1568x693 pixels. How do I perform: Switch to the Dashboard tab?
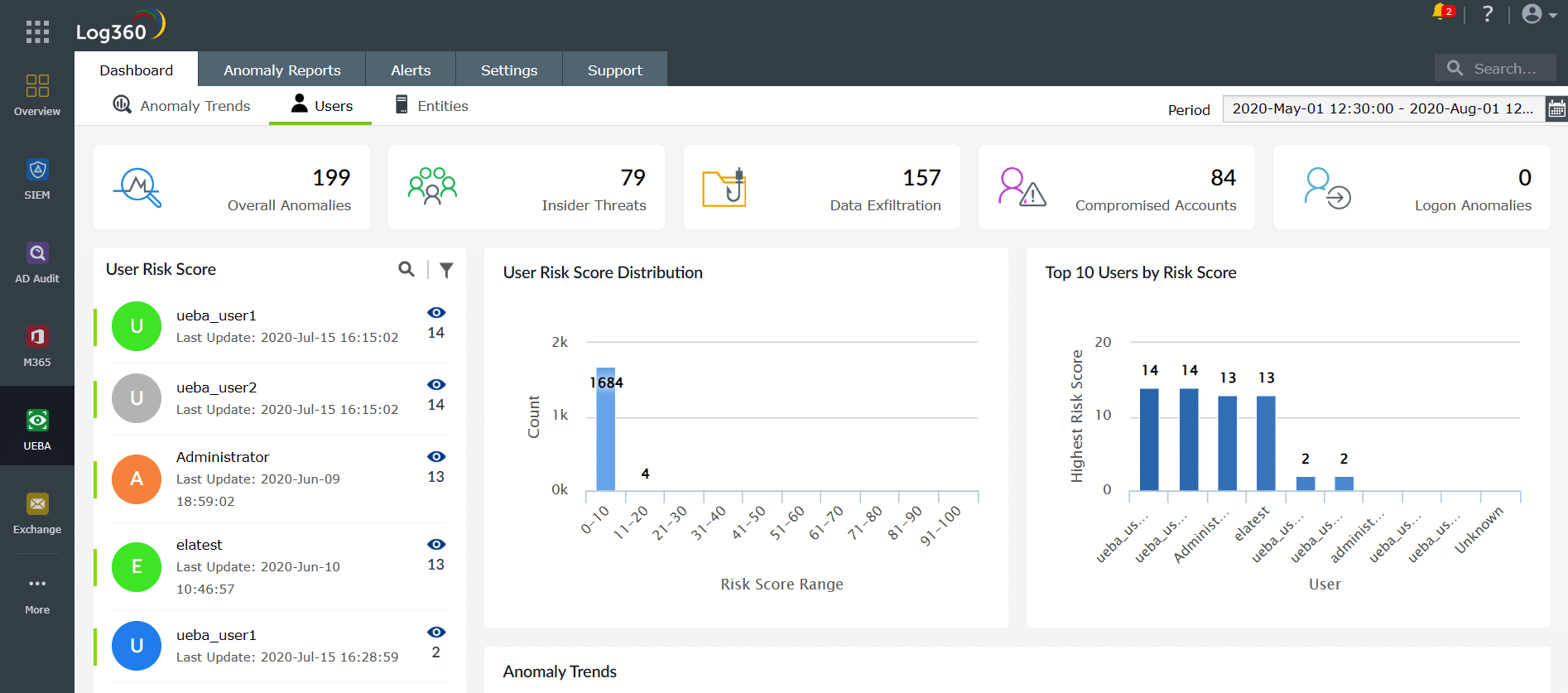pos(137,70)
